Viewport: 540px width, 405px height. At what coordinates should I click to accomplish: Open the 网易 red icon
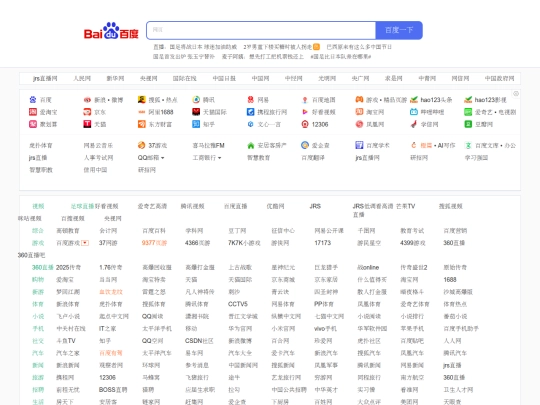(x=250, y=100)
